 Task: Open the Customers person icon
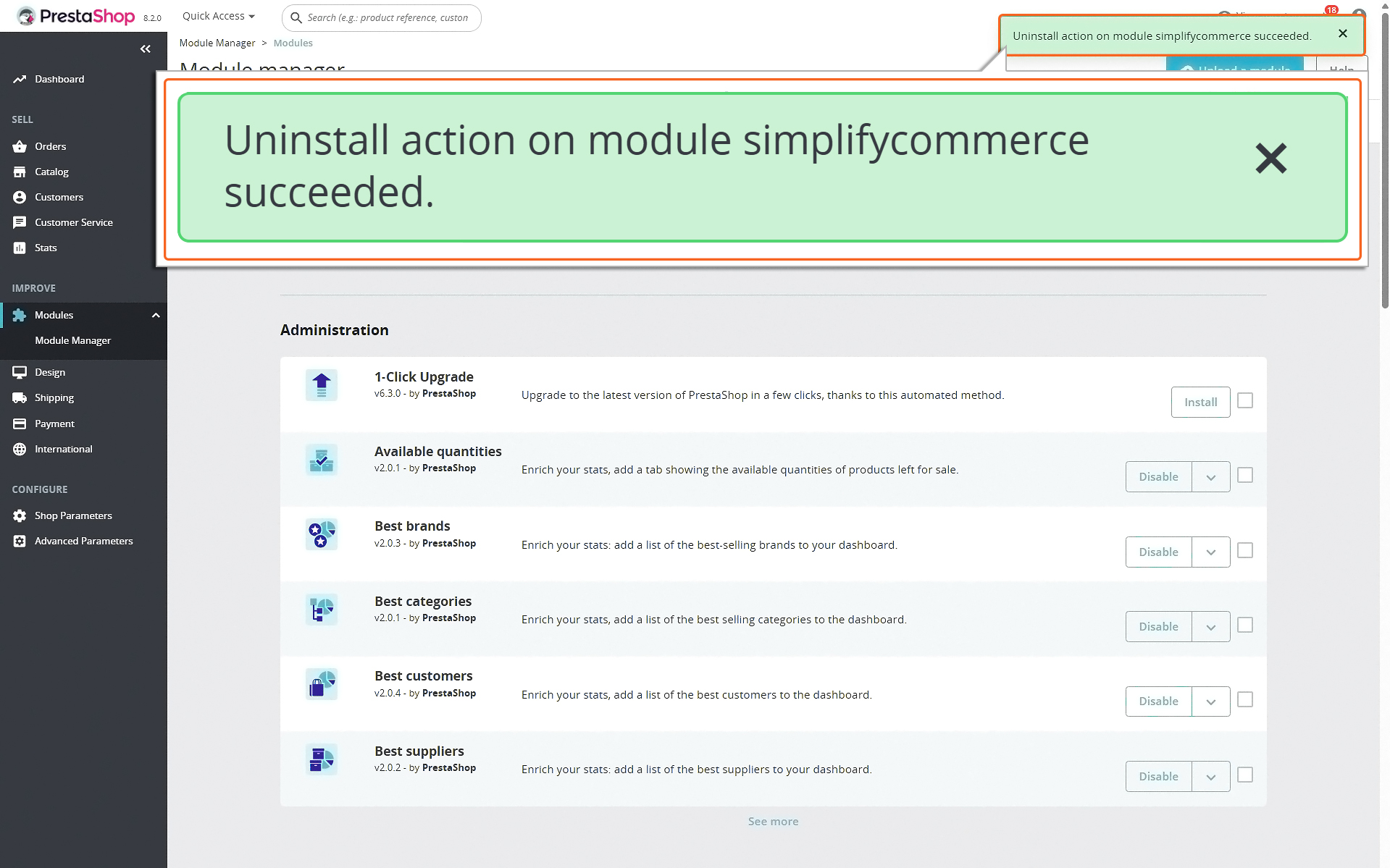pyautogui.click(x=20, y=197)
